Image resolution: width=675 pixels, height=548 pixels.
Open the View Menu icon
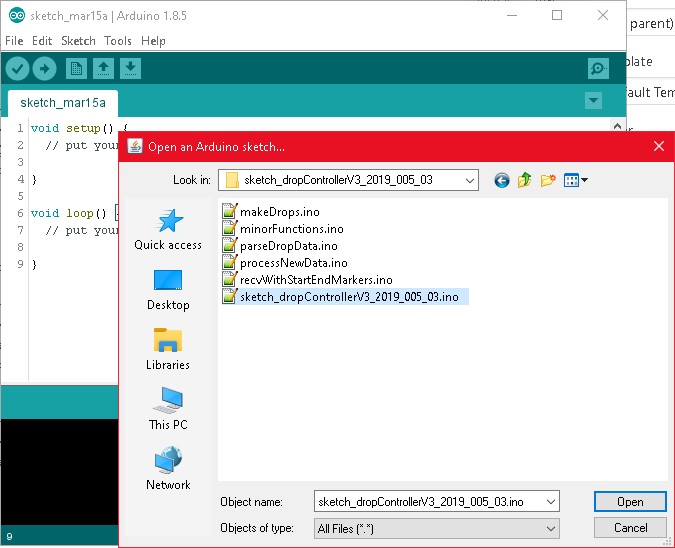(x=576, y=180)
